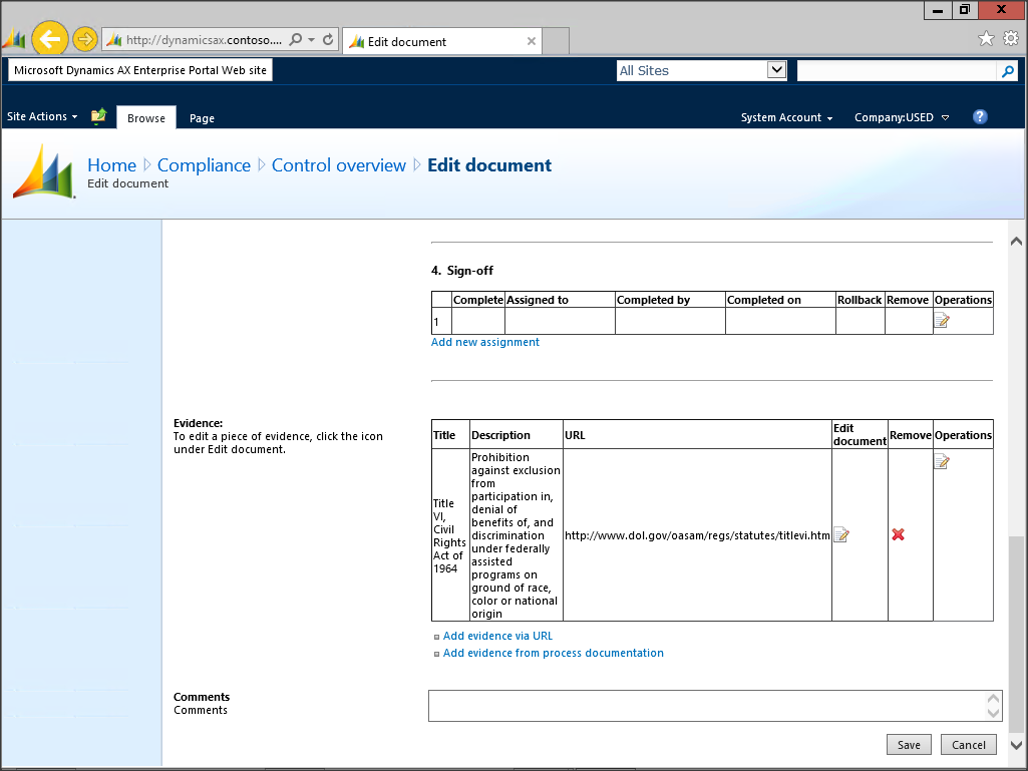Image resolution: width=1028 pixels, height=771 pixels.
Task: Expand the System Account dropdown
Action: point(787,118)
